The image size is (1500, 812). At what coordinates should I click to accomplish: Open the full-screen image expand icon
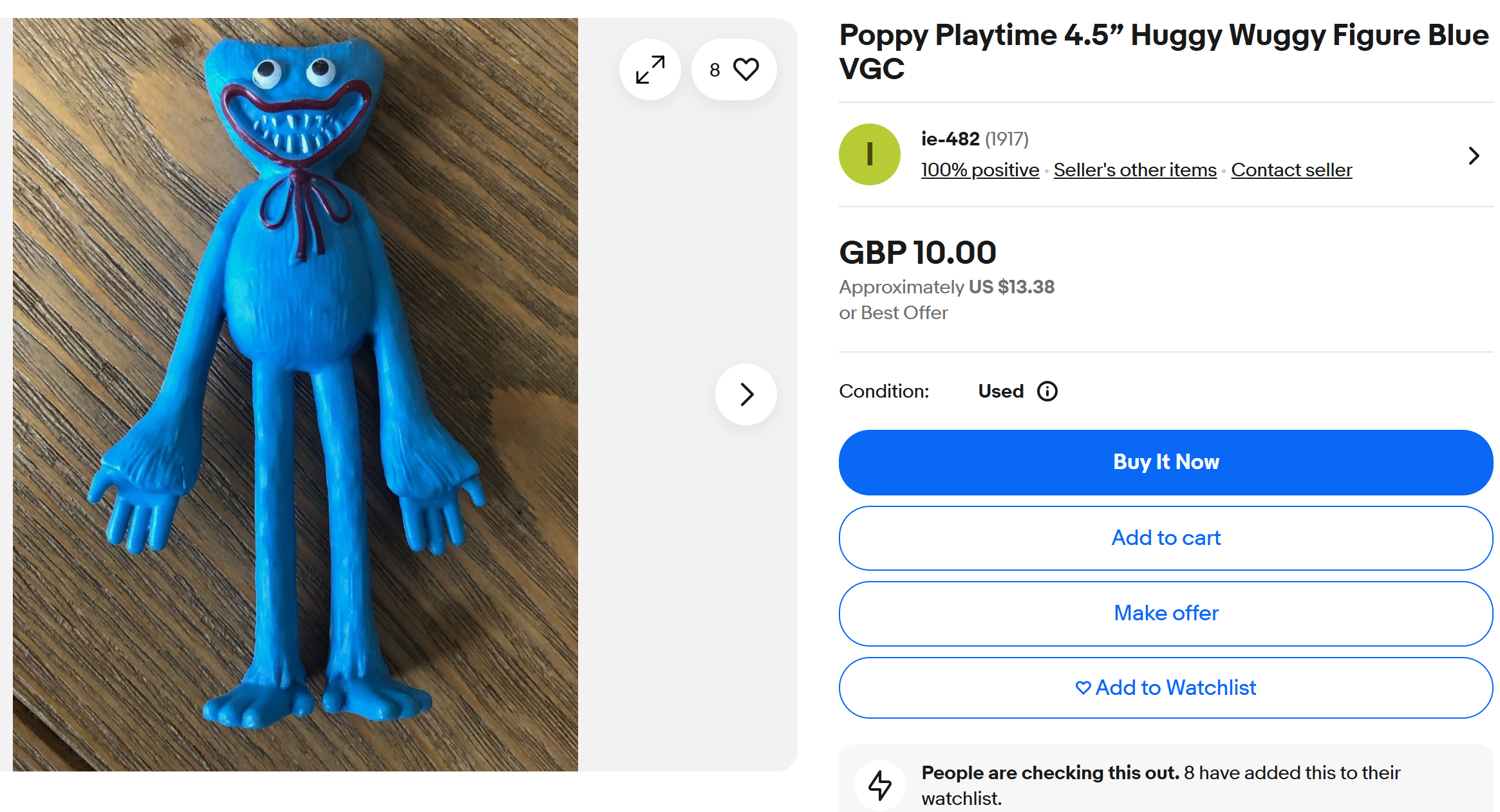click(x=650, y=69)
